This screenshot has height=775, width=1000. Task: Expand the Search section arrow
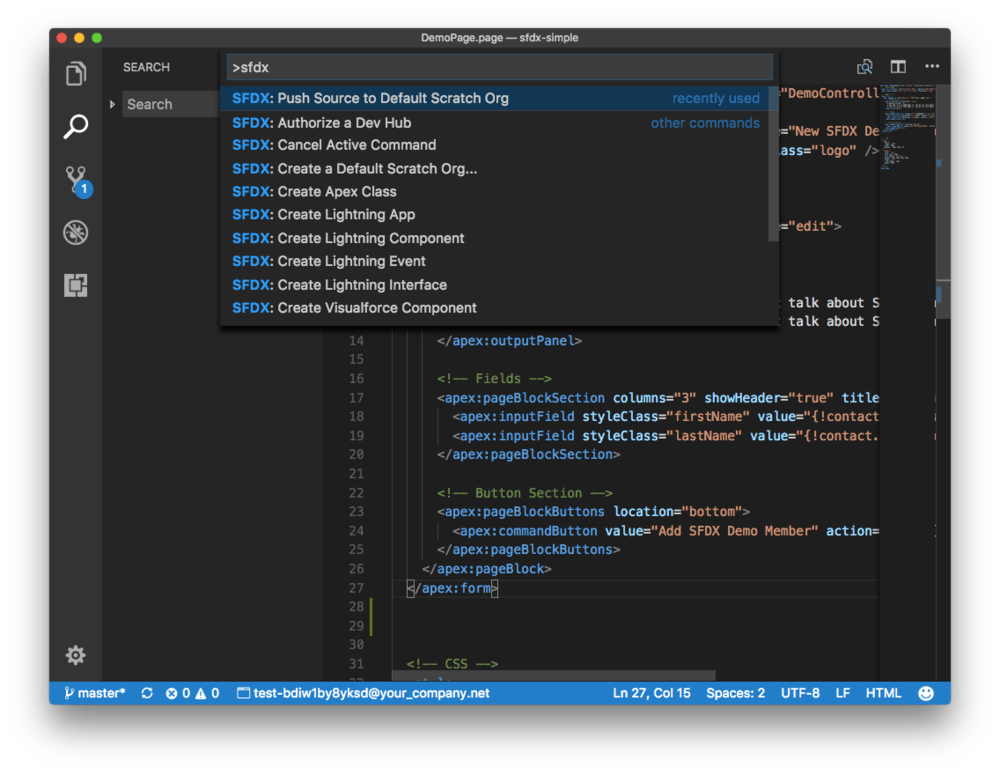tap(112, 104)
